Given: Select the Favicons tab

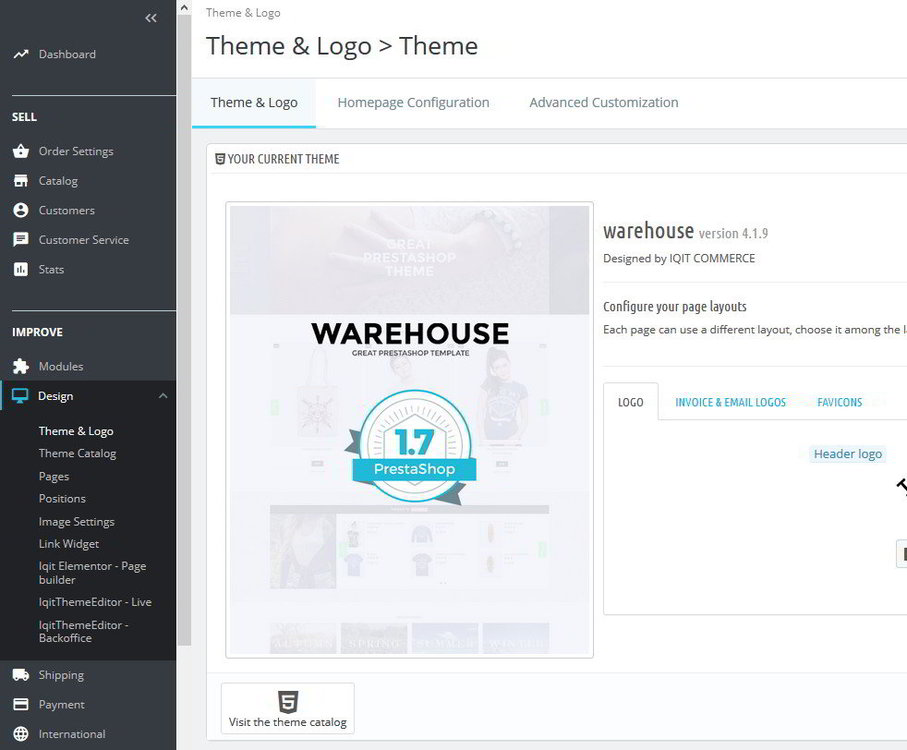Looking at the screenshot, I should click(x=839, y=402).
